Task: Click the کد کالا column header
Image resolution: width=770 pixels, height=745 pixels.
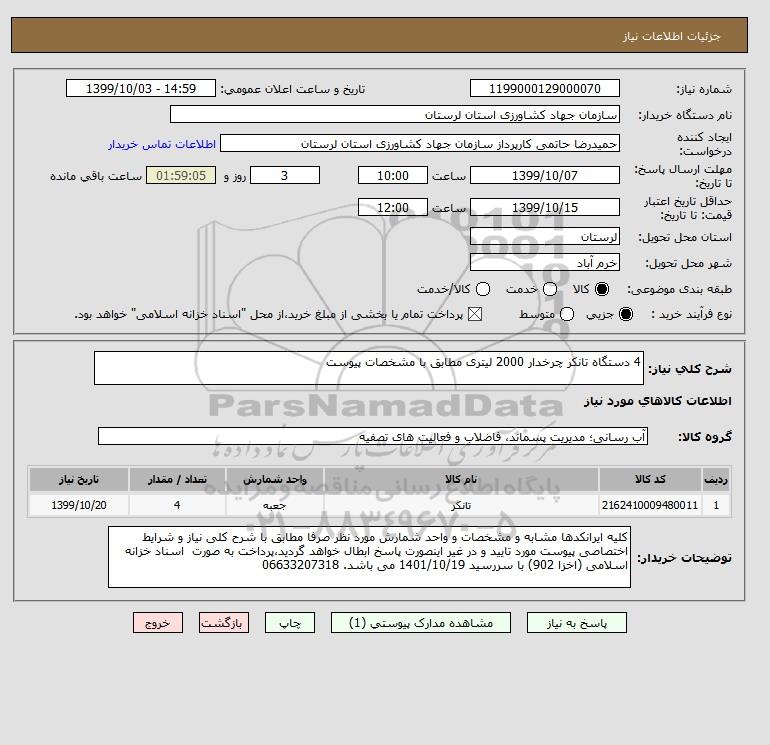Action: click(x=650, y=479)
